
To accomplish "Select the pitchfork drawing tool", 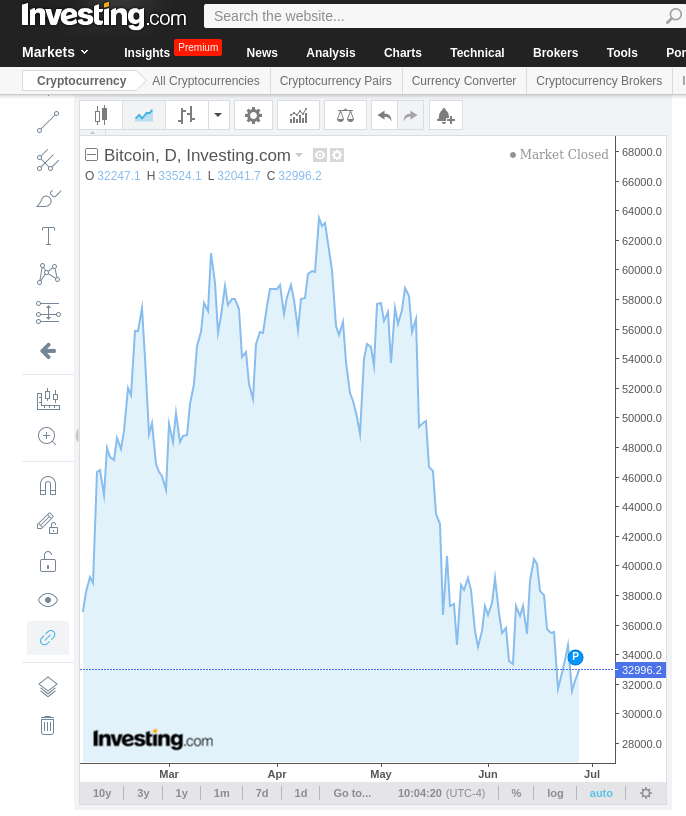I will [x=47, y=160].
